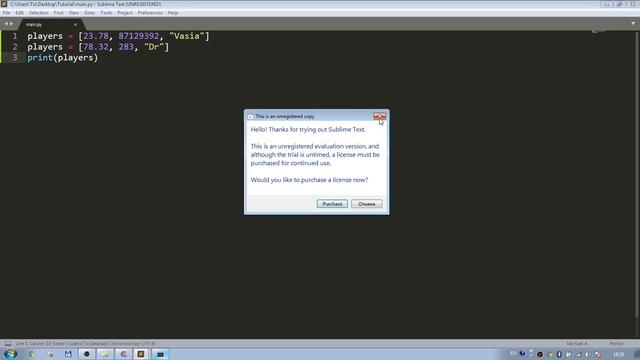The width and height of the screenshot is (640, 360).
Task: Open the View menu
Action: click(74, 13)
